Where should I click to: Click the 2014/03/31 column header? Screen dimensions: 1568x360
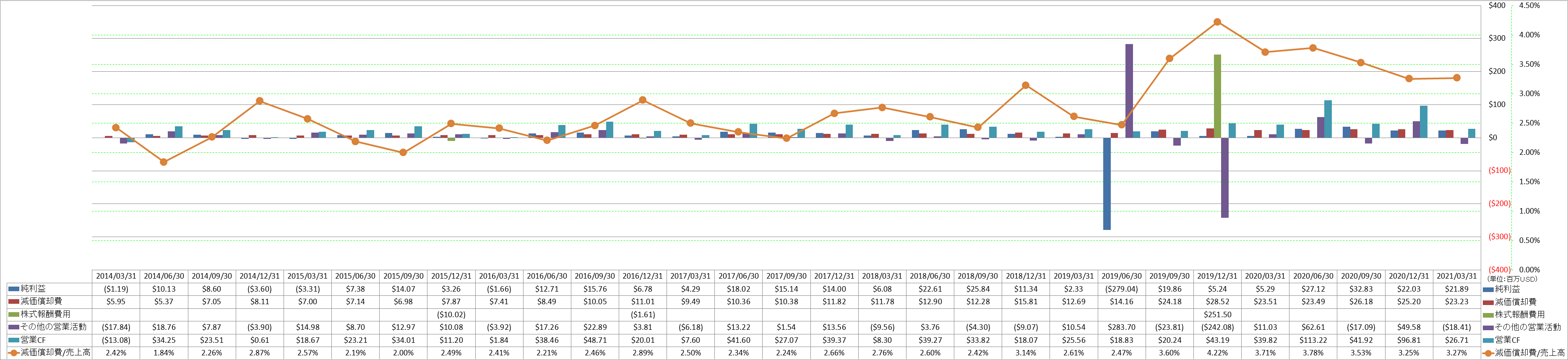coord(116,276)
